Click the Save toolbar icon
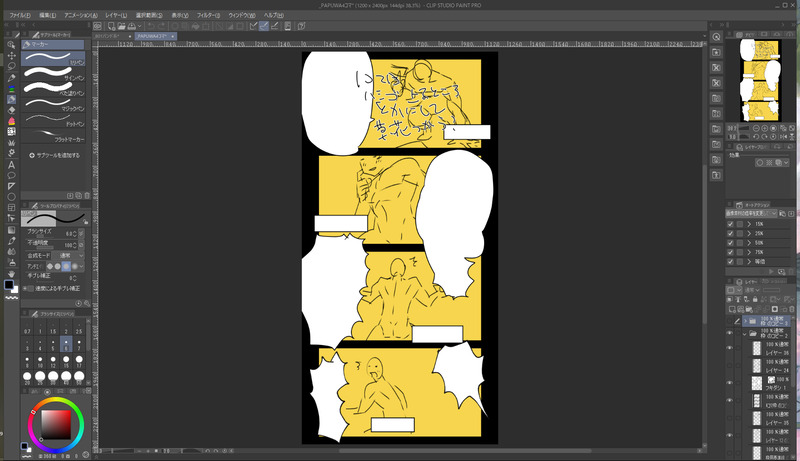The image size is (800, 461). (x=132, y=26)
